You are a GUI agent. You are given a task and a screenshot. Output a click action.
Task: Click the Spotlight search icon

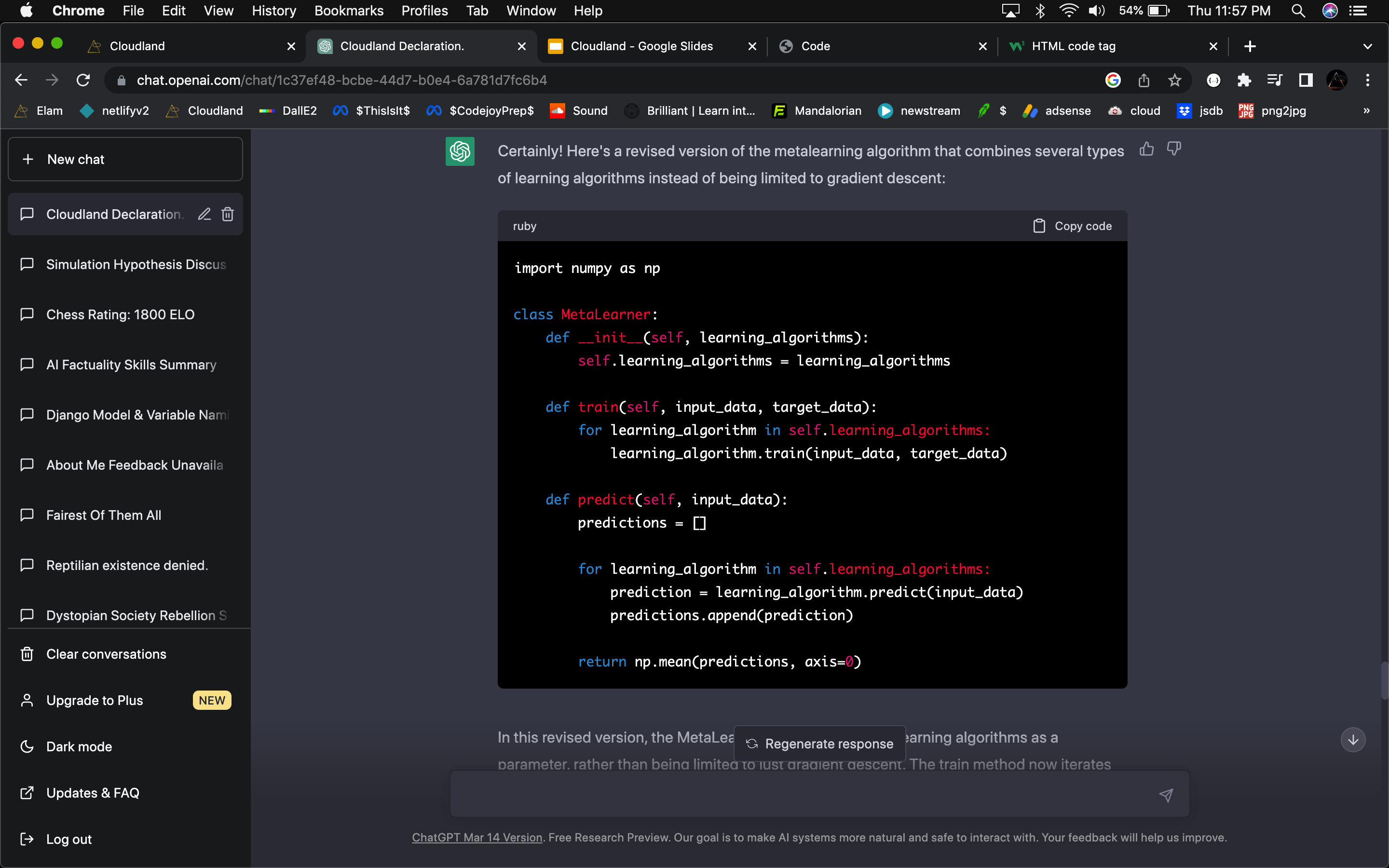pos(1298,11)
